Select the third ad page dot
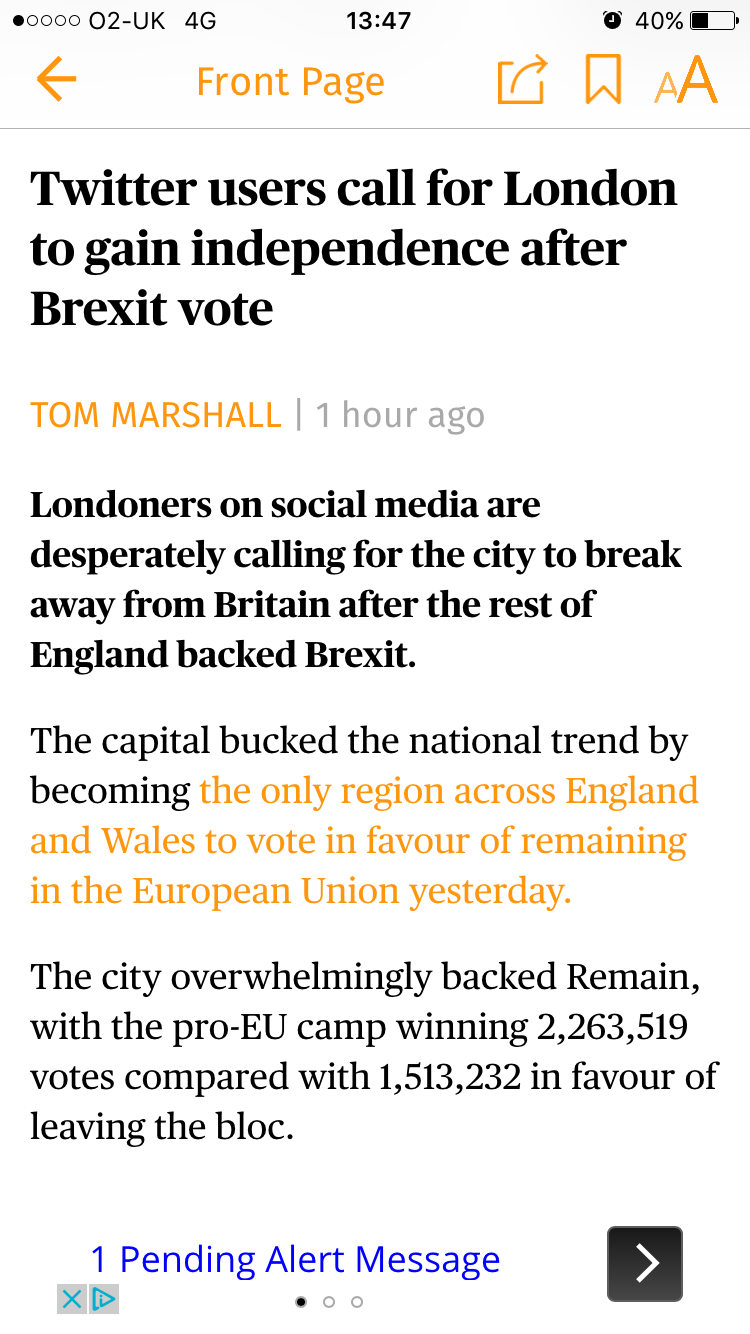This screenshot has width=750, height=1334. pos(357,1301)
